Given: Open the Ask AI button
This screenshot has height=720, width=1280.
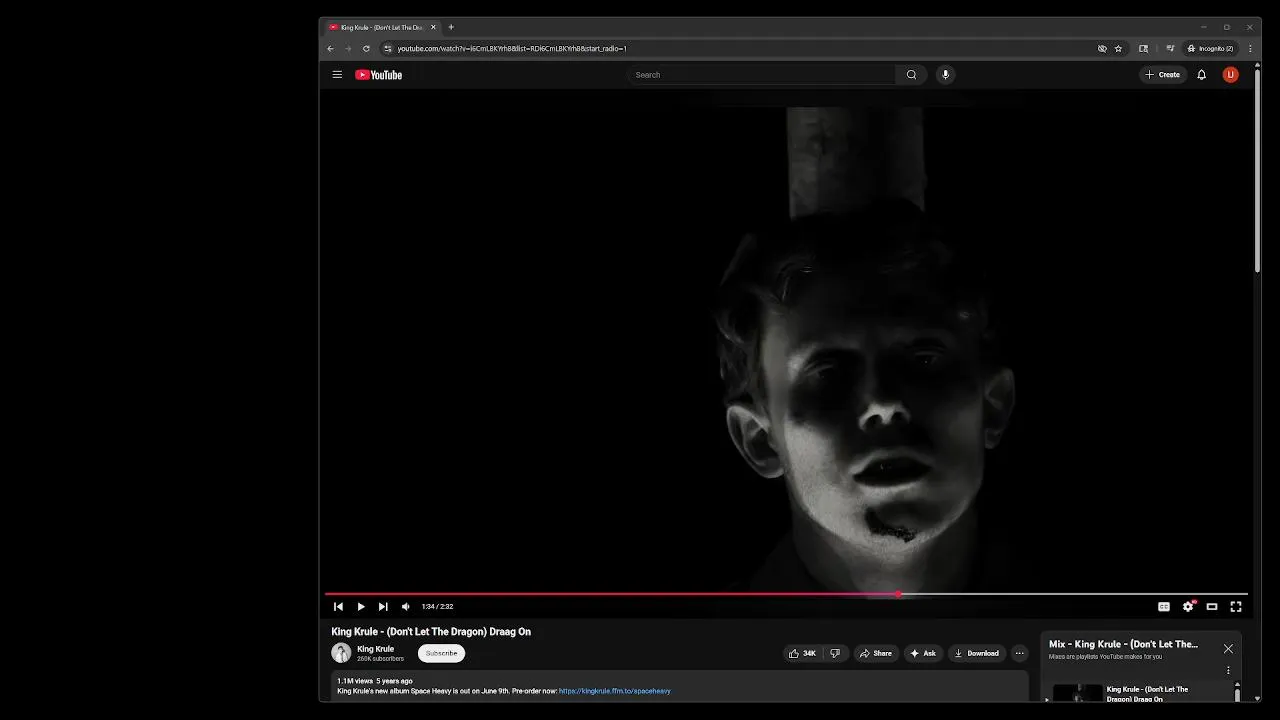Looking at the screenshot, I should (x=923, y=654).
